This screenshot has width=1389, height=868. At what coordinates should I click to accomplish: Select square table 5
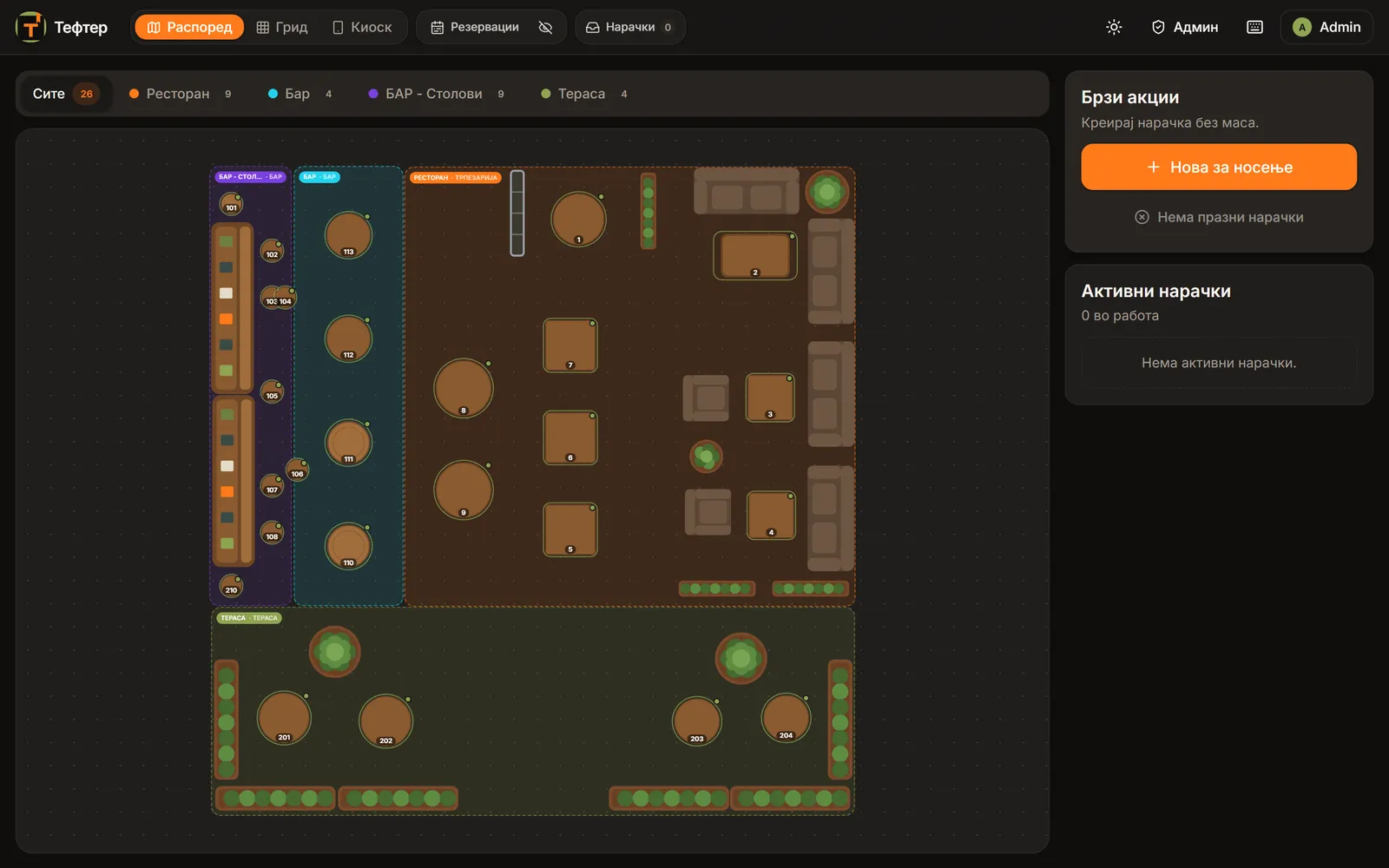tap(570, 529)
